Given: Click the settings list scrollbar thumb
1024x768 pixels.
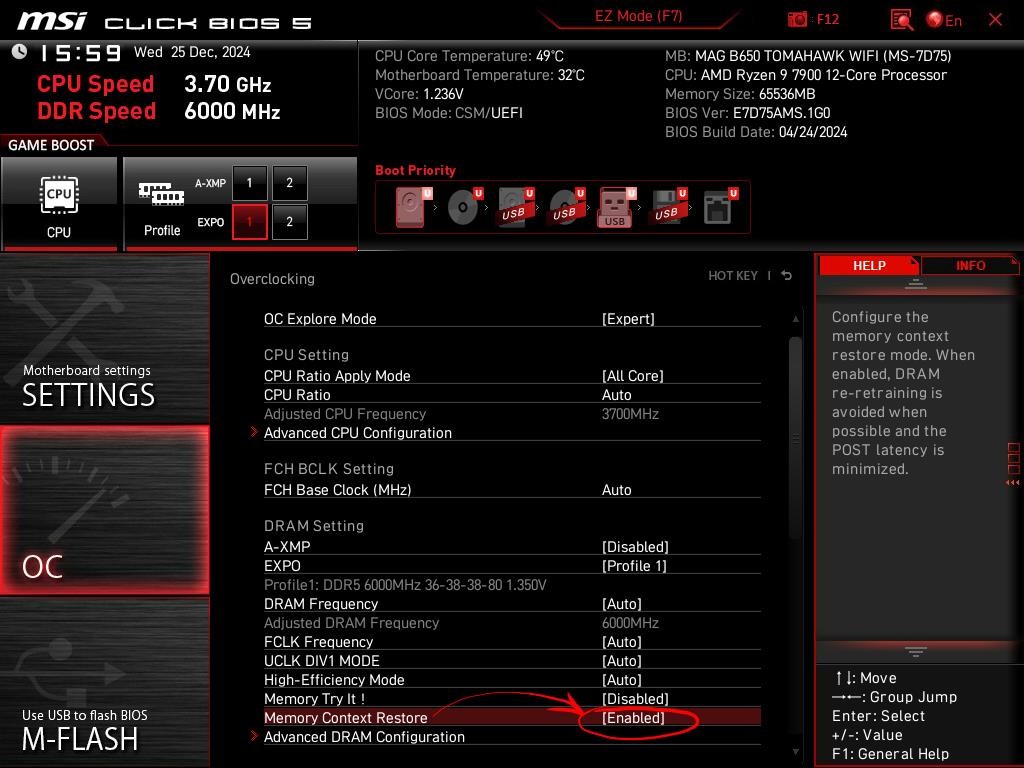Looking at the screenshot, I should [x=795, y=438].
